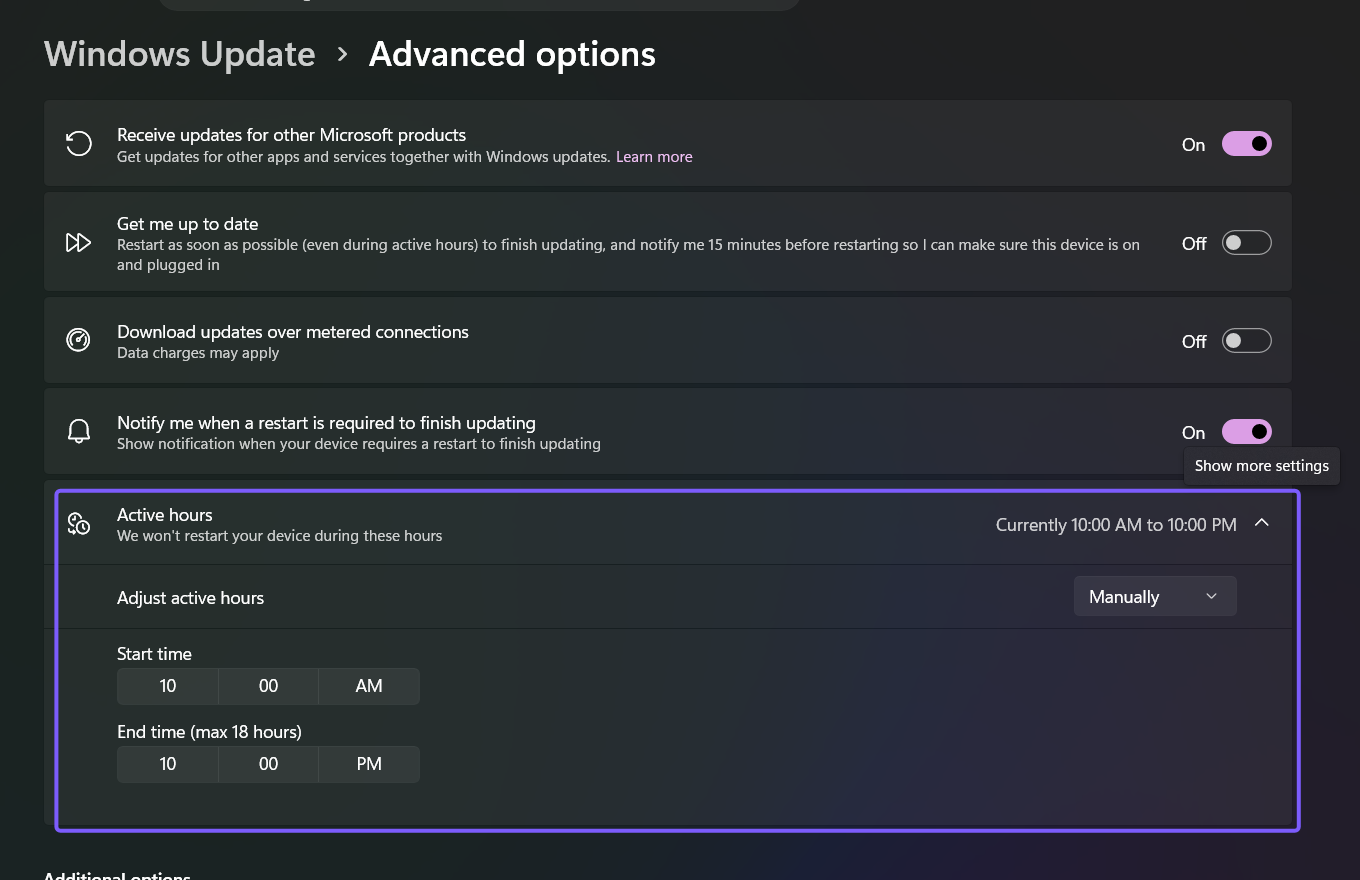Click the Receive updates circular arrow icon
The width and height of the screenshot is (1360, 880).
[79, 144]
